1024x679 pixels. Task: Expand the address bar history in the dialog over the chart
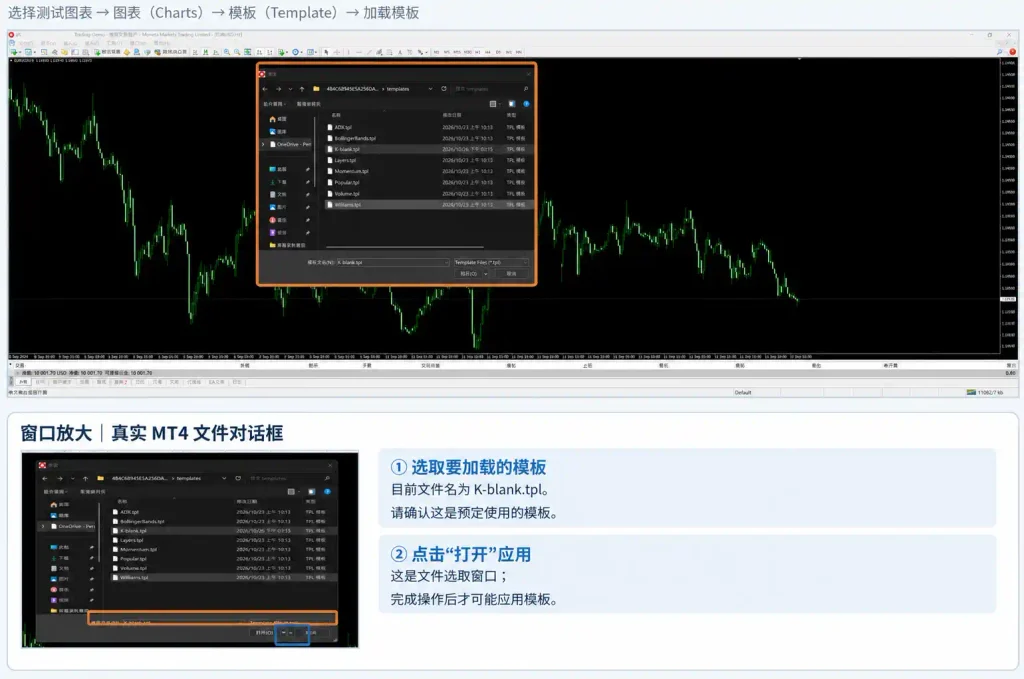click(430, 89)
